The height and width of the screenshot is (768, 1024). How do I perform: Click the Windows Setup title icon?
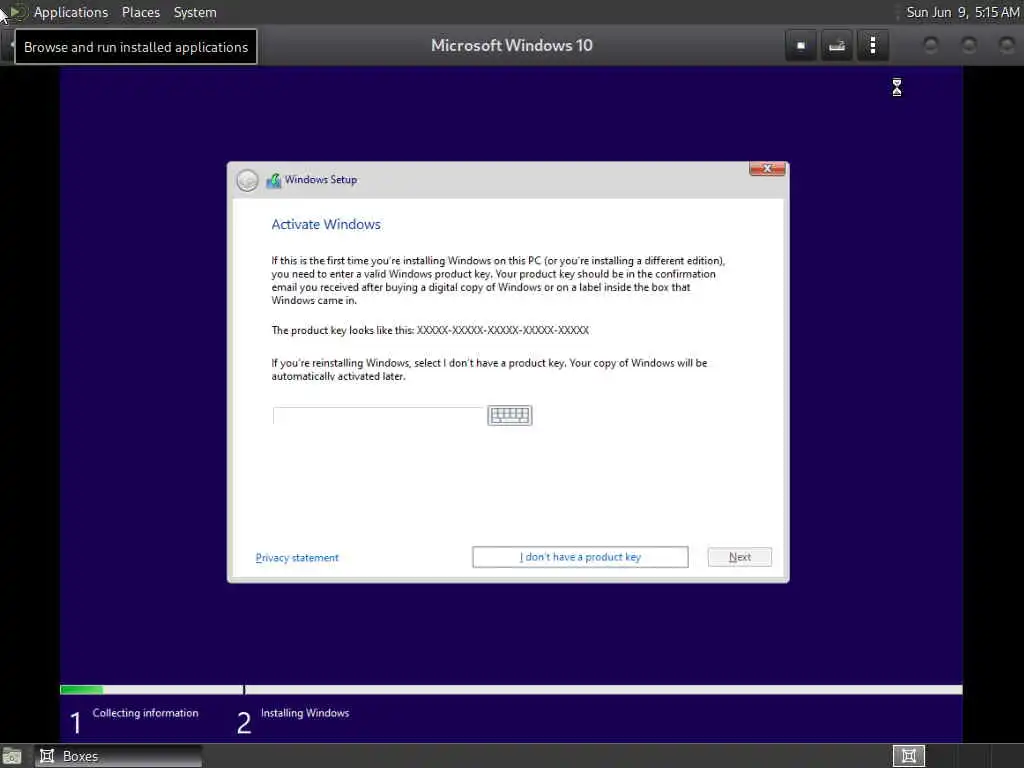click(x=273, y=180)
